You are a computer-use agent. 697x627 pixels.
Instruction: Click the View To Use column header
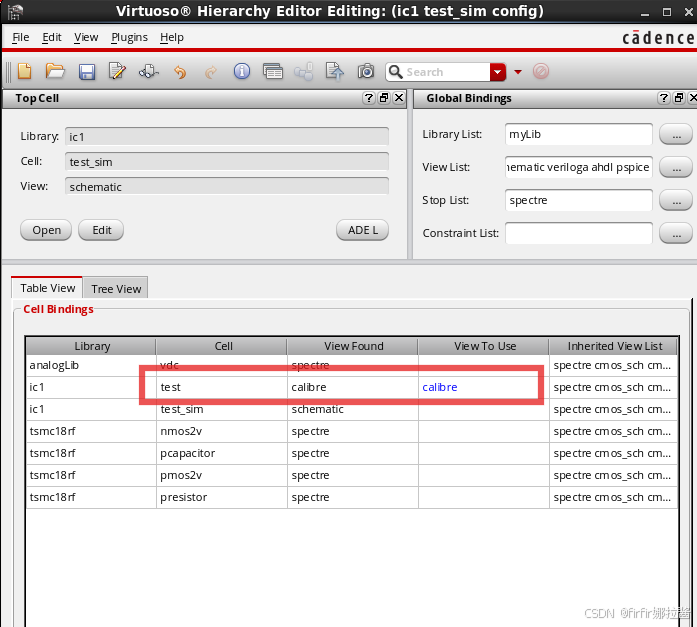[x=485, y=346]
